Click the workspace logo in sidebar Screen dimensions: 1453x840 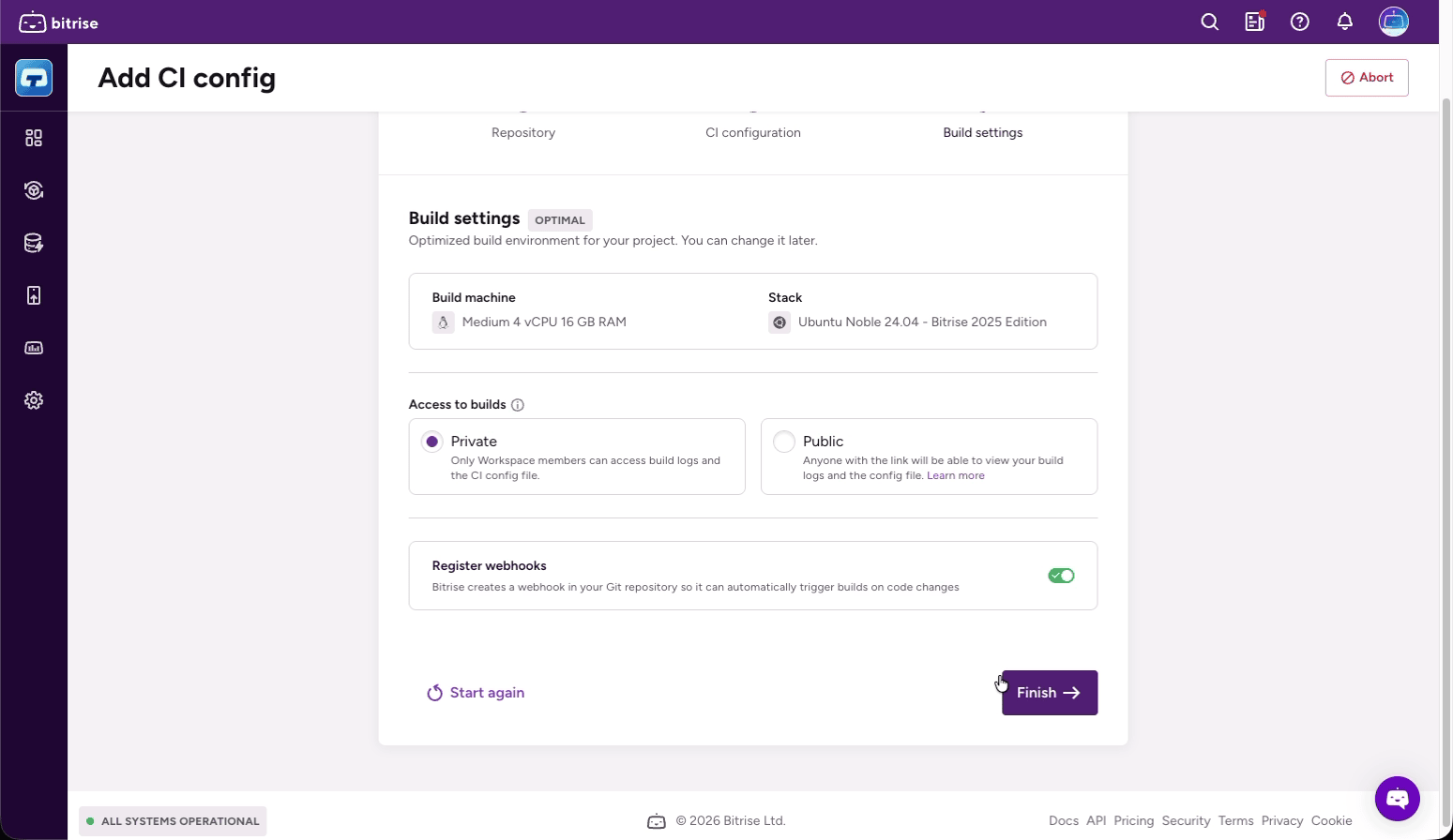coord(34,78)
